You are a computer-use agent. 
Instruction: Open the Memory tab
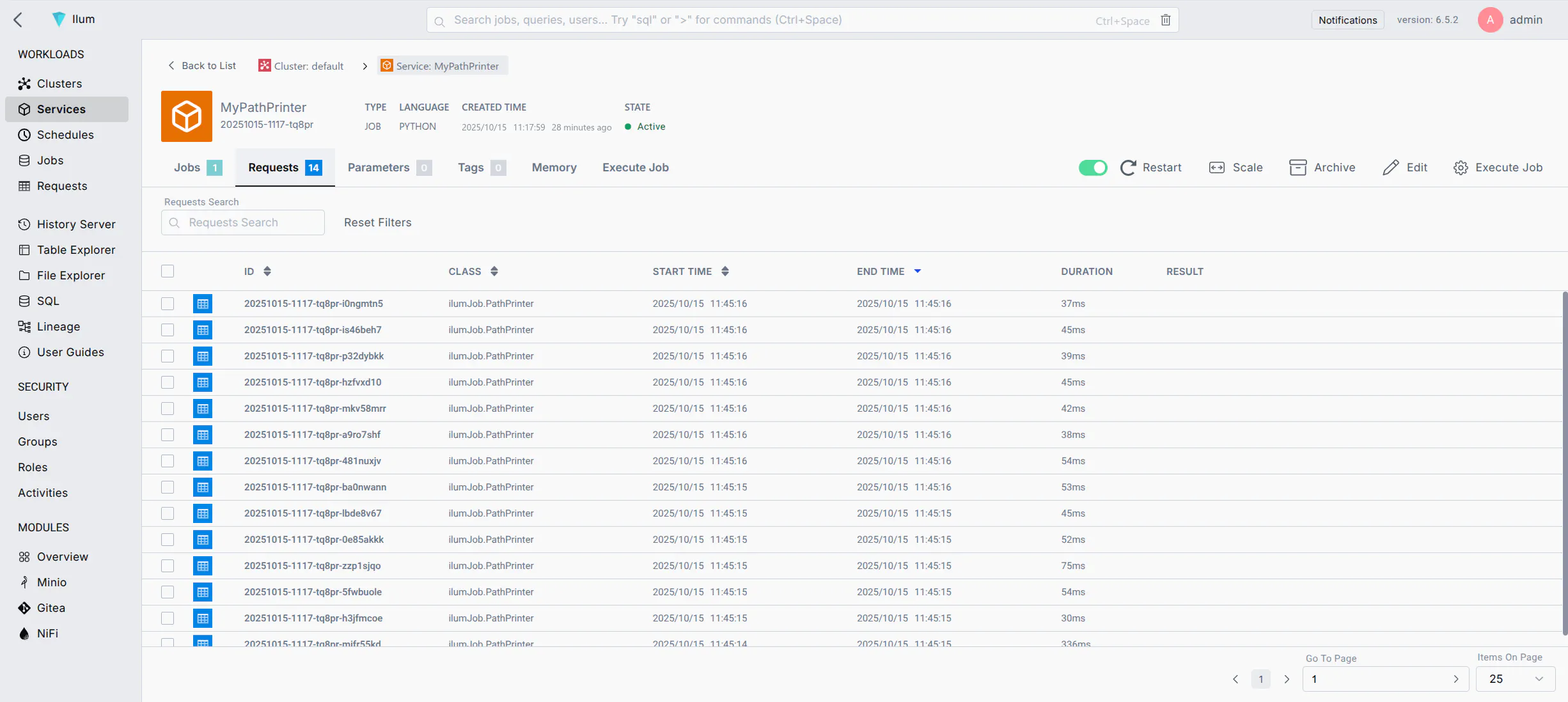click(554, 168)
